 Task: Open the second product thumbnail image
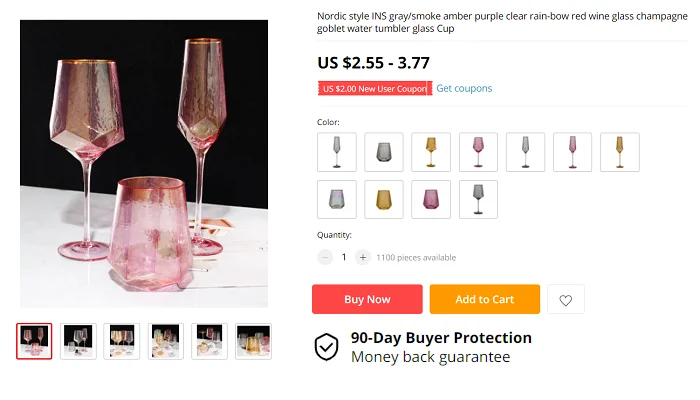click(78, 341)
